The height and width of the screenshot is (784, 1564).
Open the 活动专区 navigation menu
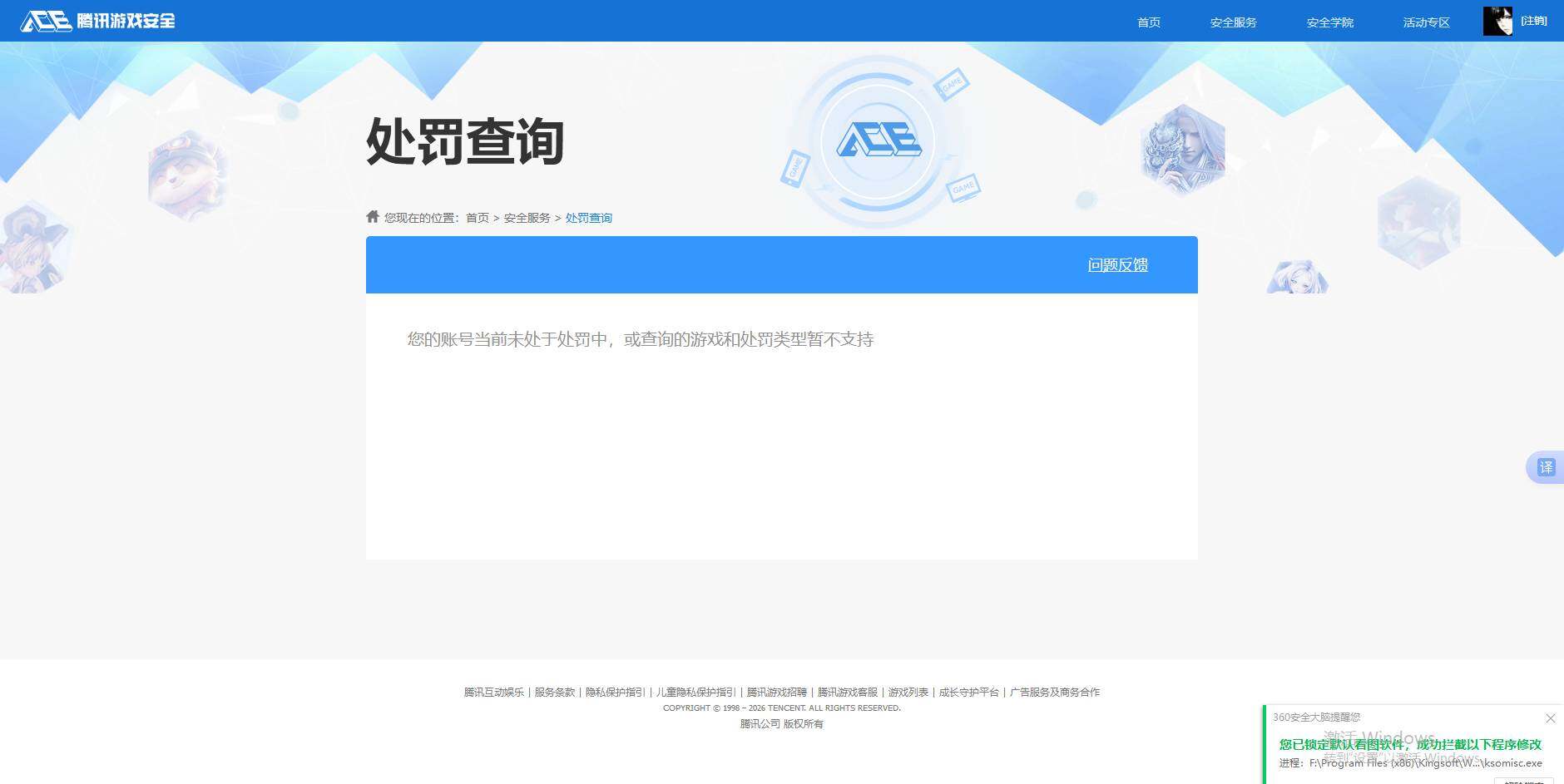[1427, 22]
